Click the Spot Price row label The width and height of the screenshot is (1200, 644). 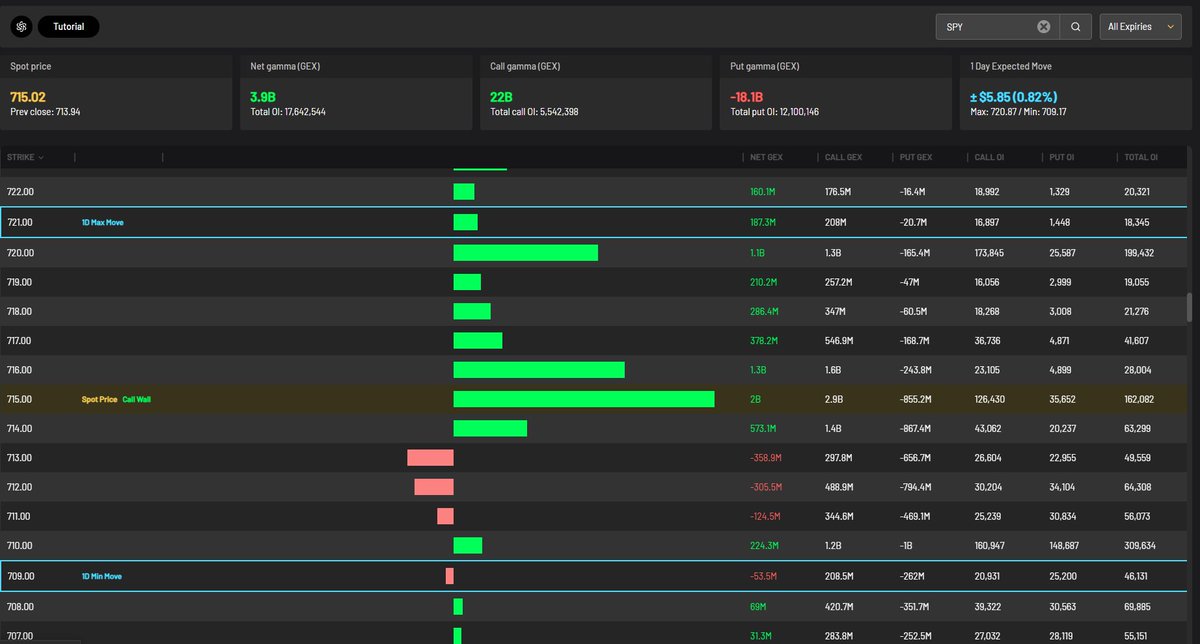[x=99, y=399]
